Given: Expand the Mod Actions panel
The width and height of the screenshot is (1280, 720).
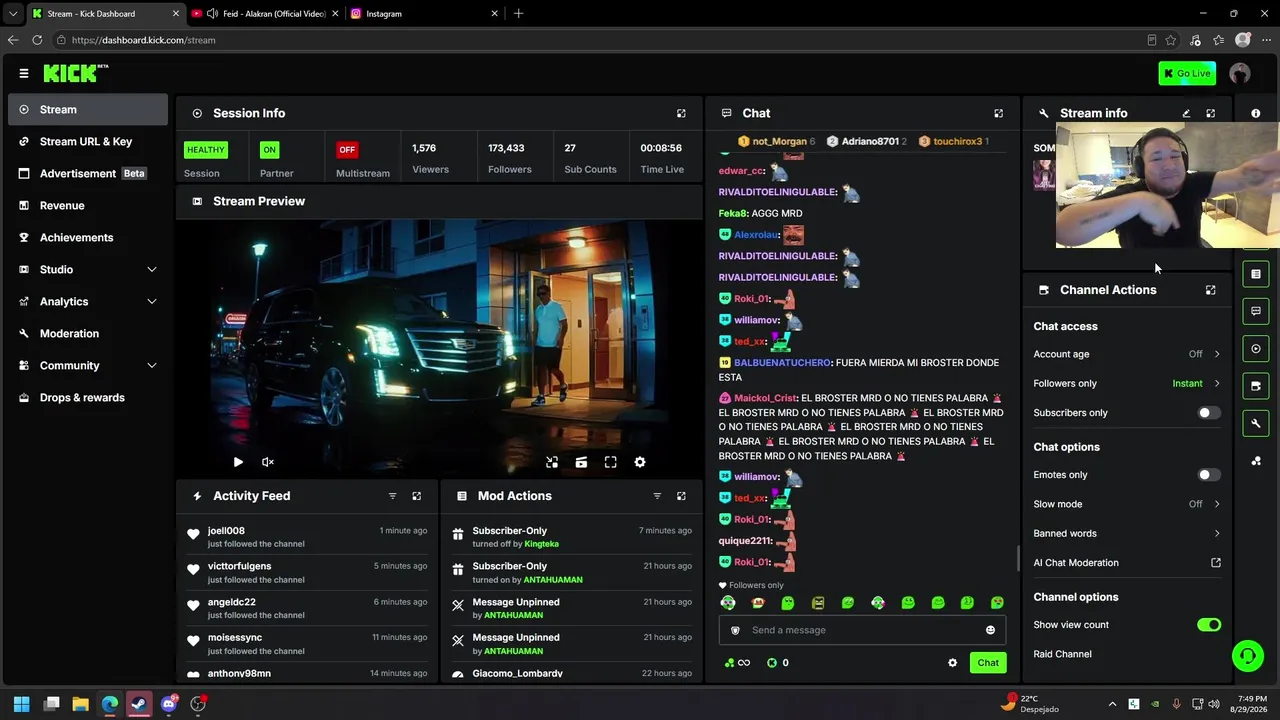Looking at the screenshot, I should [x=681, y=496].
